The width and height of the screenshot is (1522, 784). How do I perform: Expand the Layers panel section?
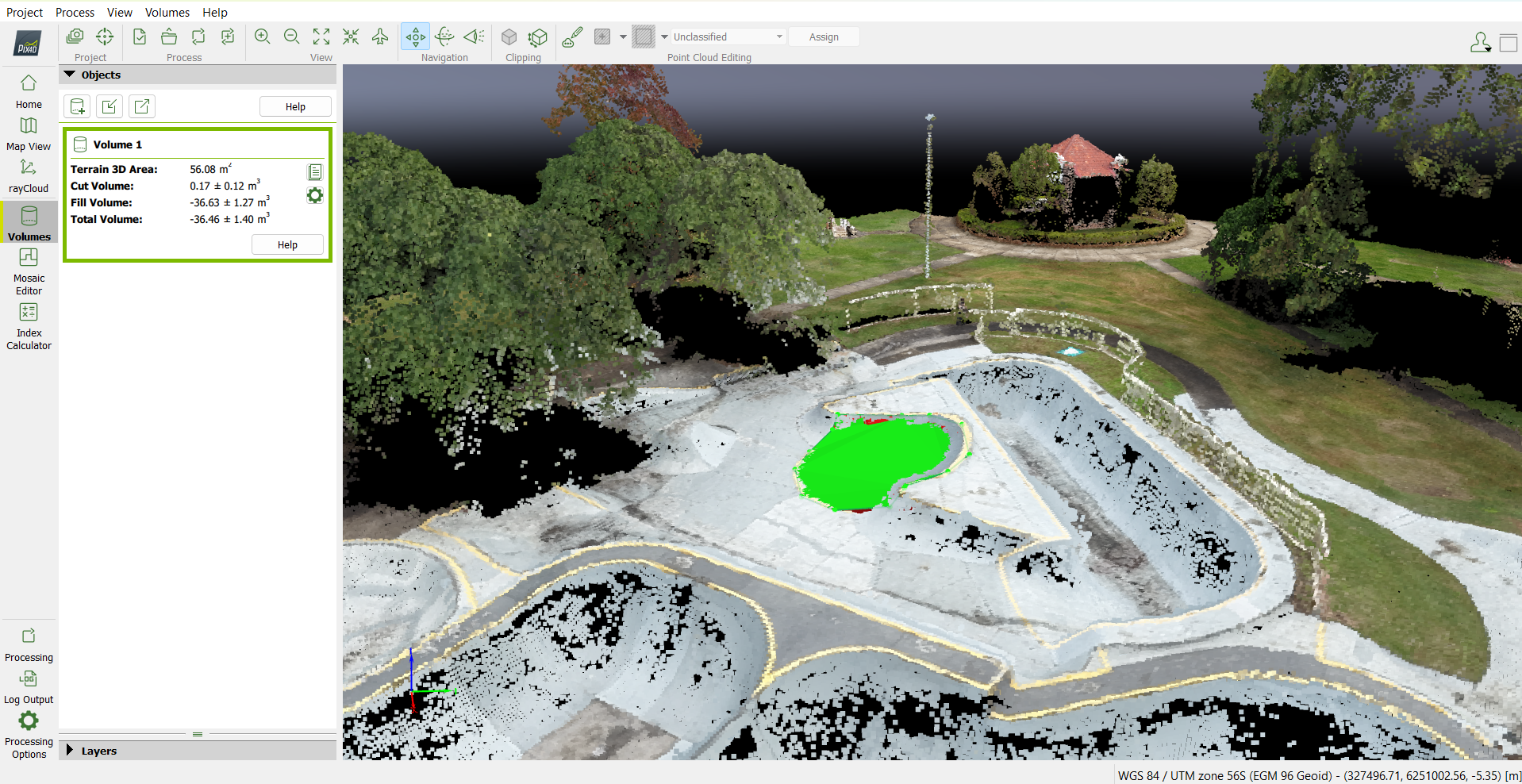(70, 751)
